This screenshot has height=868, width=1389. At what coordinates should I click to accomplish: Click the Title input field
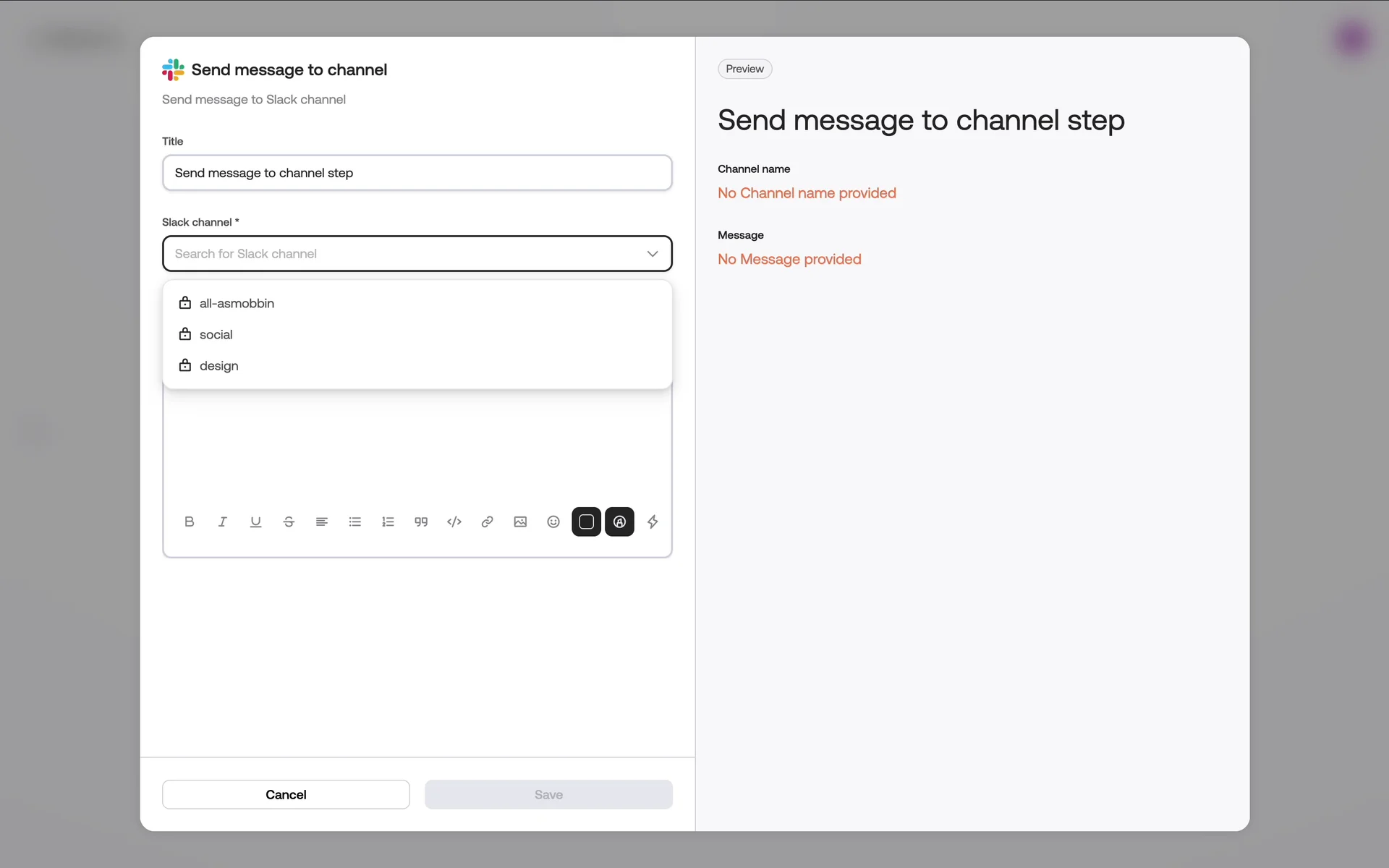(417, 173)
